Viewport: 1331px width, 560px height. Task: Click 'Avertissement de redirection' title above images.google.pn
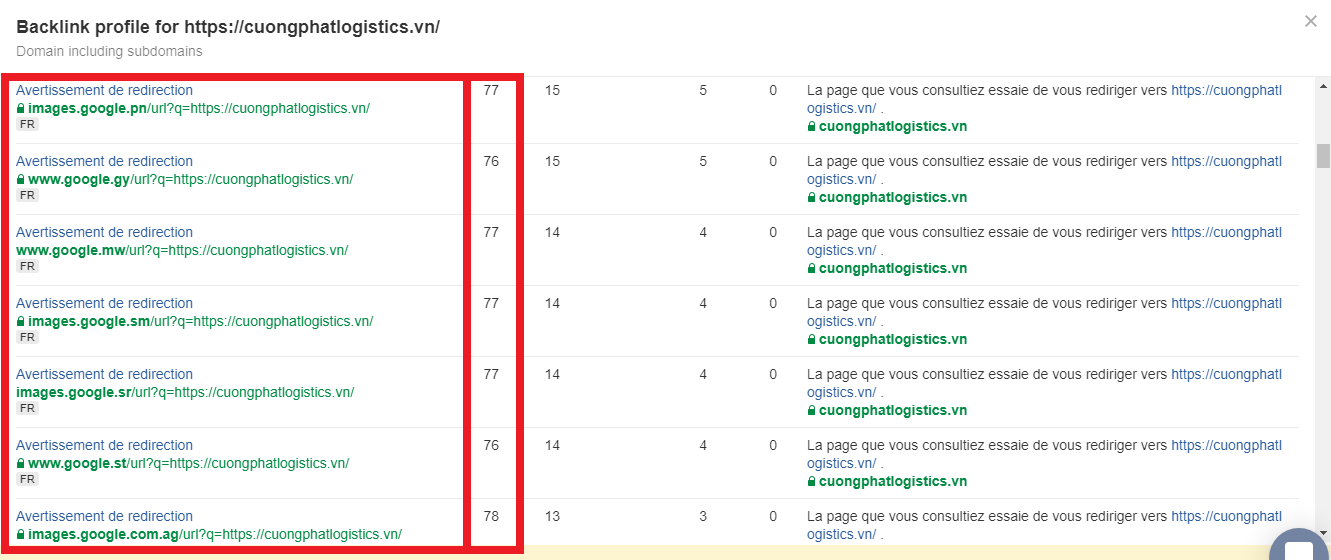point(104,90)
